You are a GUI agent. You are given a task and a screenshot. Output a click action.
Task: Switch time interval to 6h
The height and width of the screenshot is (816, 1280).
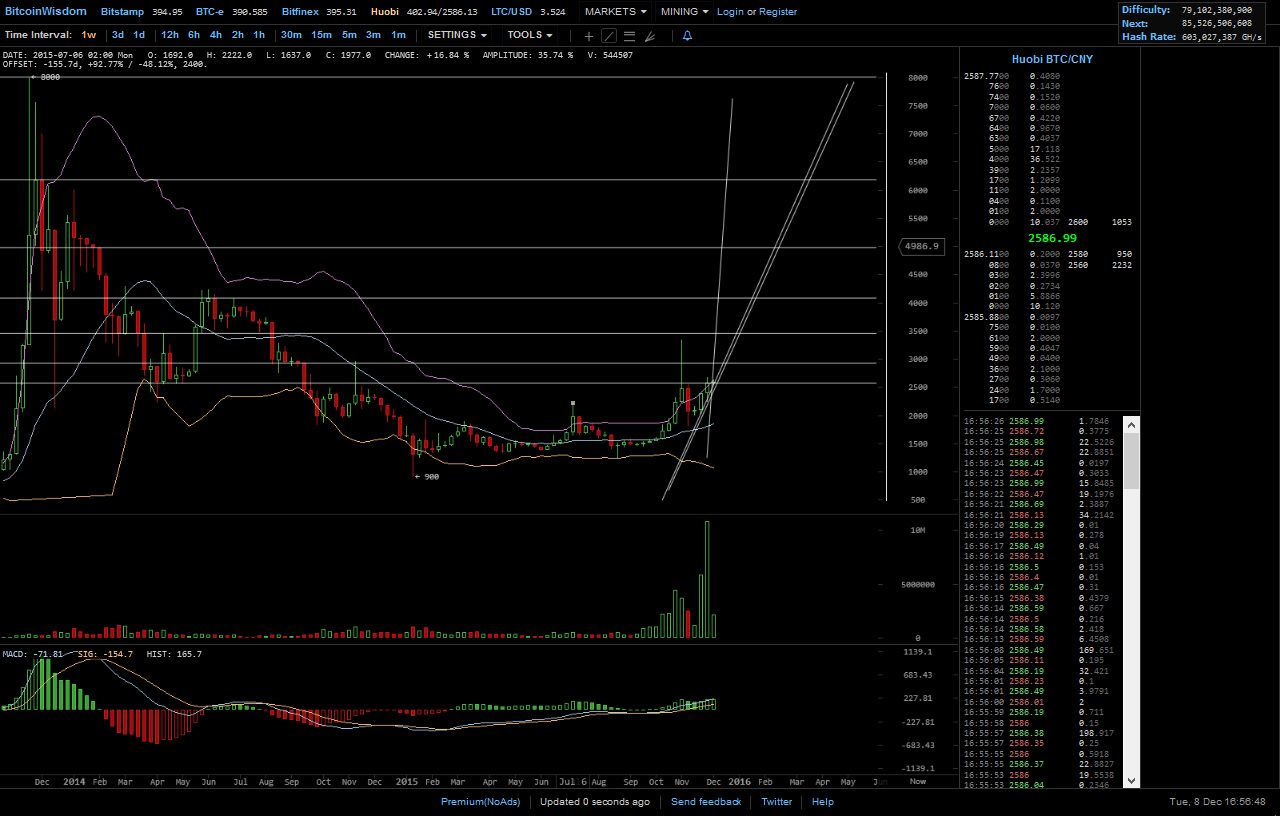tap(194, 35)
